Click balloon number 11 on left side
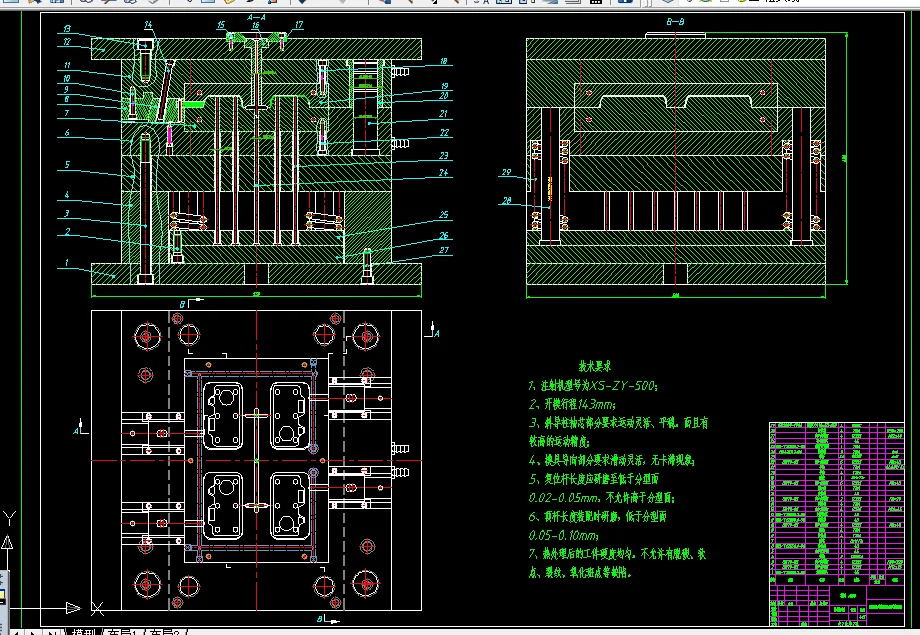 click(67, 65)
